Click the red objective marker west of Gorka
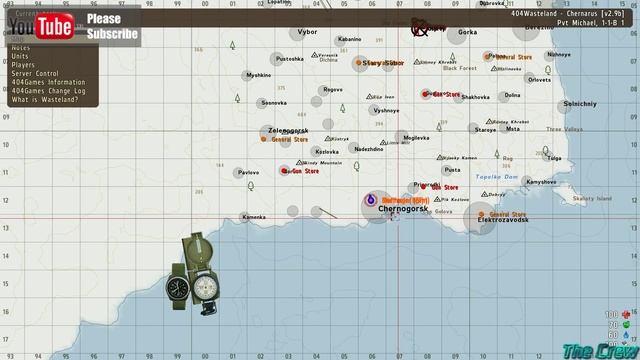640x360 pixels. [x=419, y=28]
